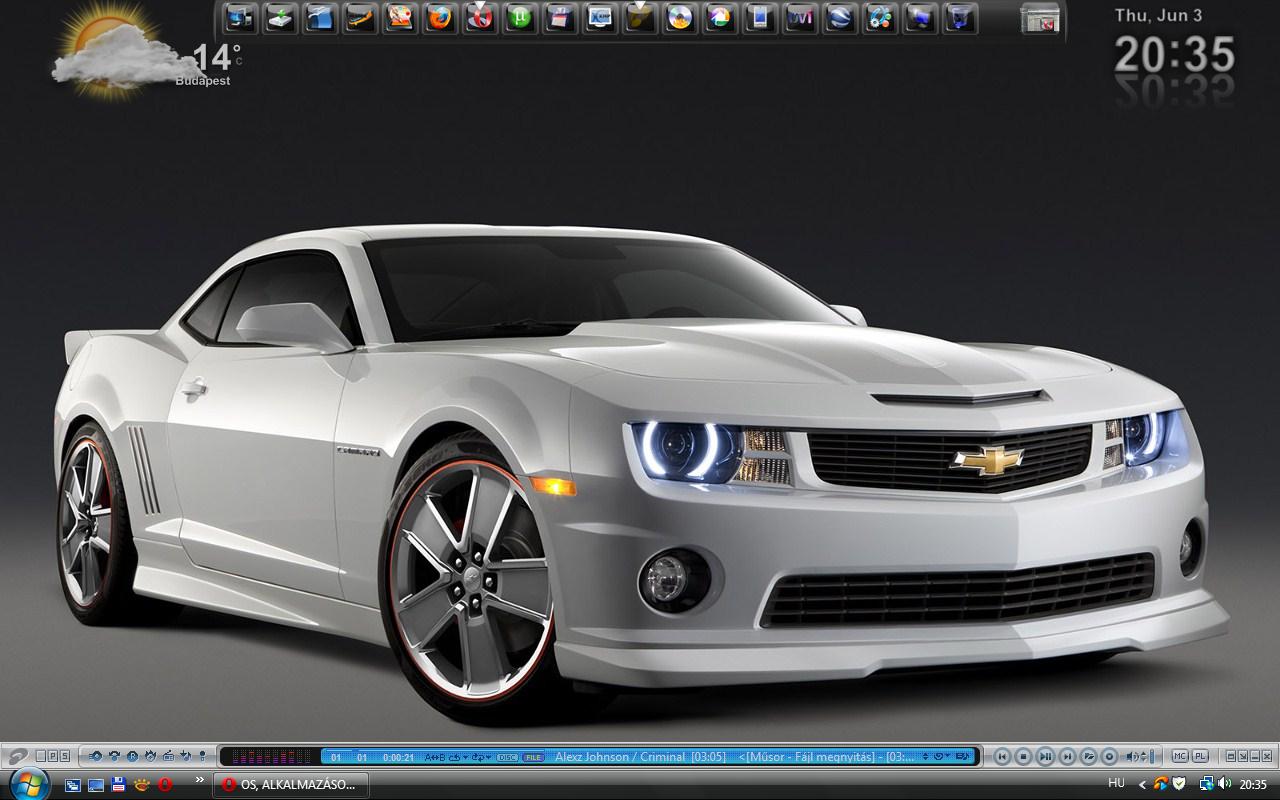Screen dimensions: 1280x800
Task: Open the dark monitor icon near the dock's end
Action: click(920, 17)
